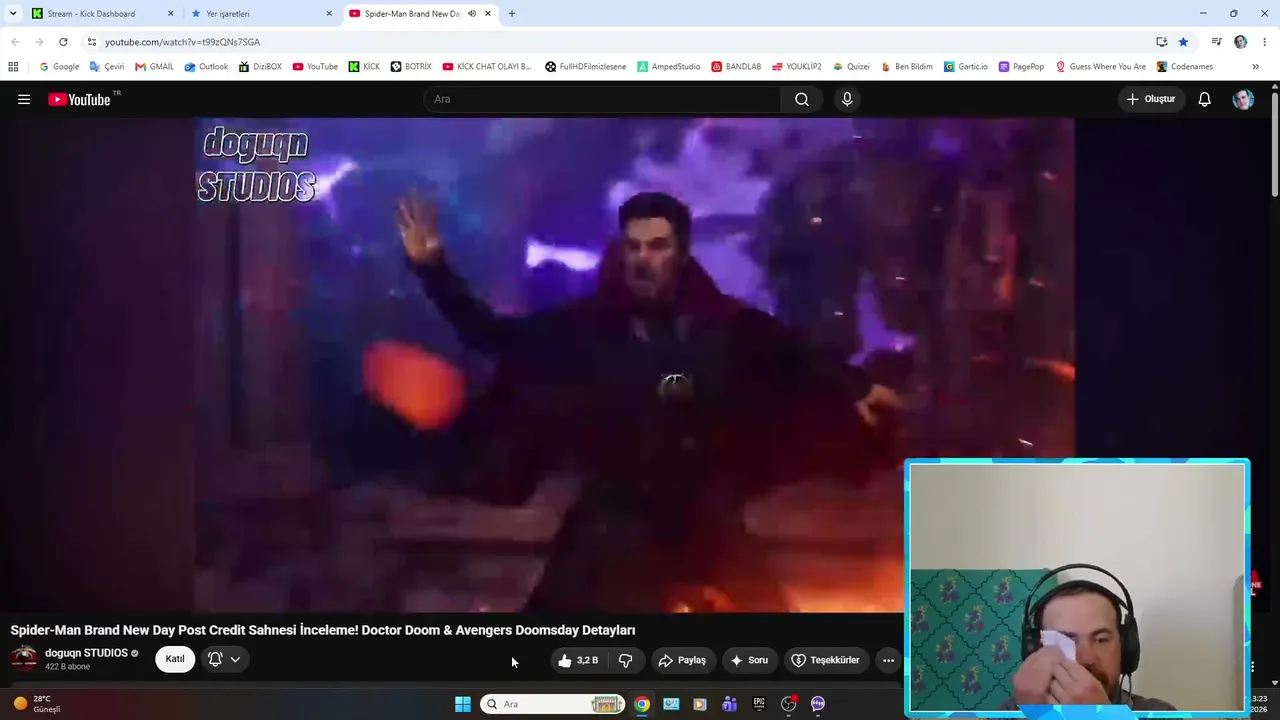Screen dimensions: 1280x720
Task: Open the KİCK bookmark
Action: pyautogui.click(x=364, y=67)
